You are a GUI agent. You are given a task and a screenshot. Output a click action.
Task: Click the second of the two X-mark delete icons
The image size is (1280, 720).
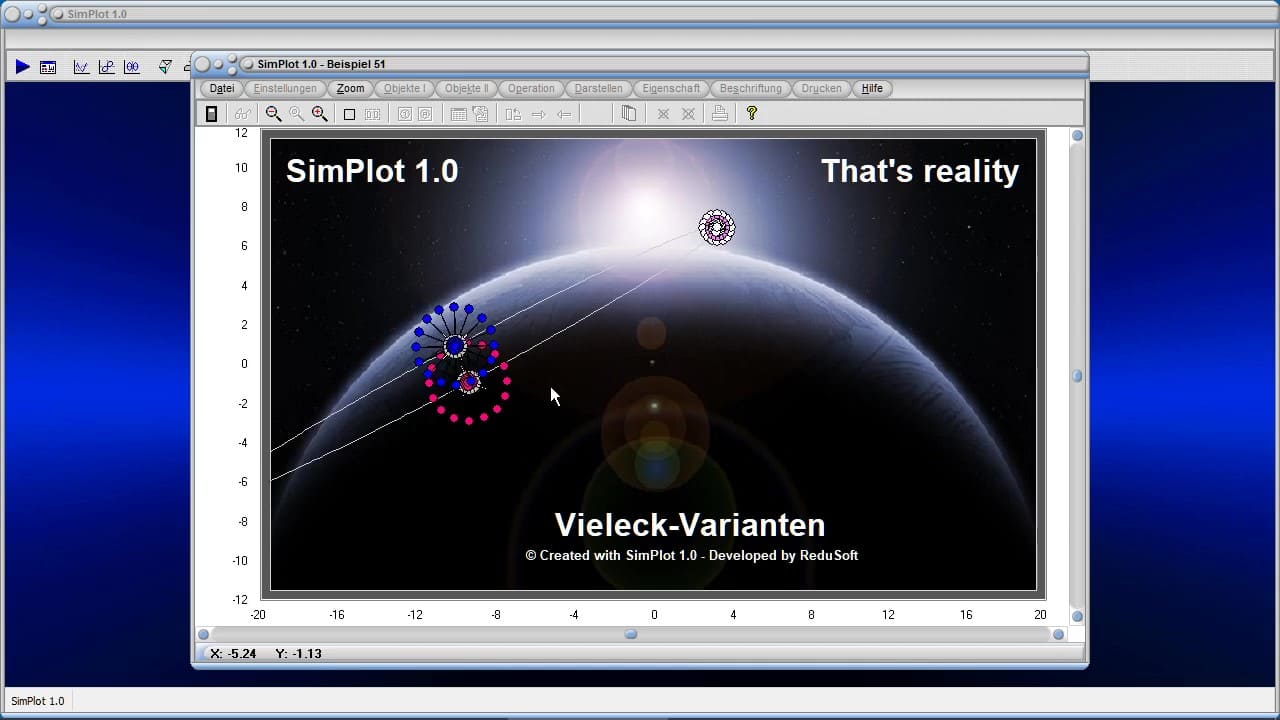coord(688,114)
